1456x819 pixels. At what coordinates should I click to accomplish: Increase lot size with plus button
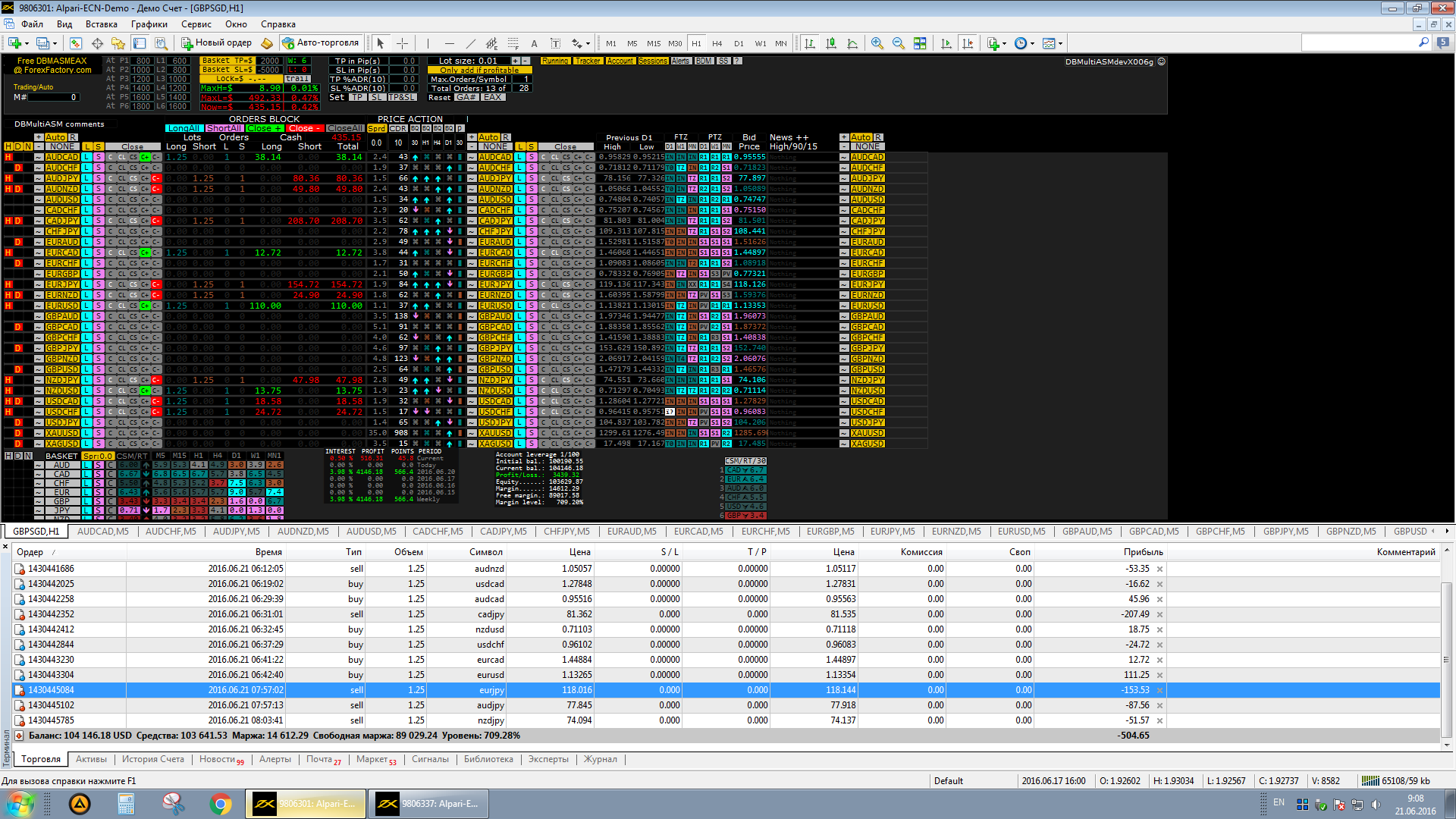pos(516,61)
